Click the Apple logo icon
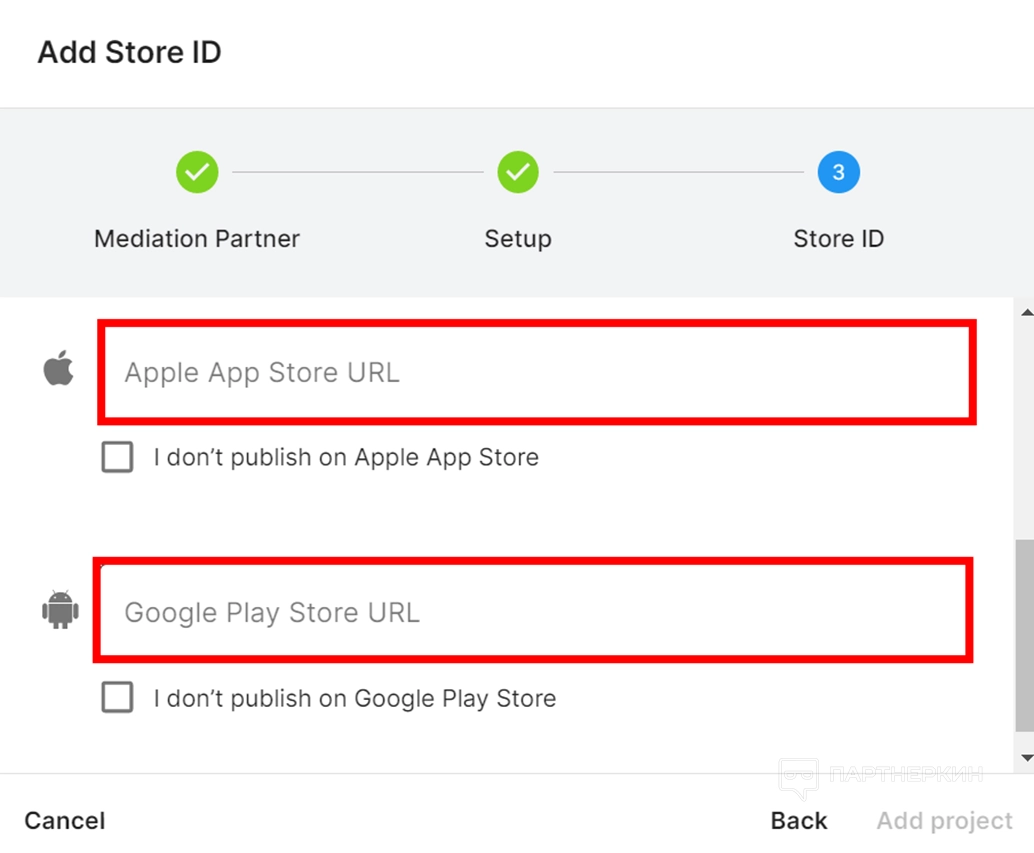Screen dimensions: 1034x853 59,369
